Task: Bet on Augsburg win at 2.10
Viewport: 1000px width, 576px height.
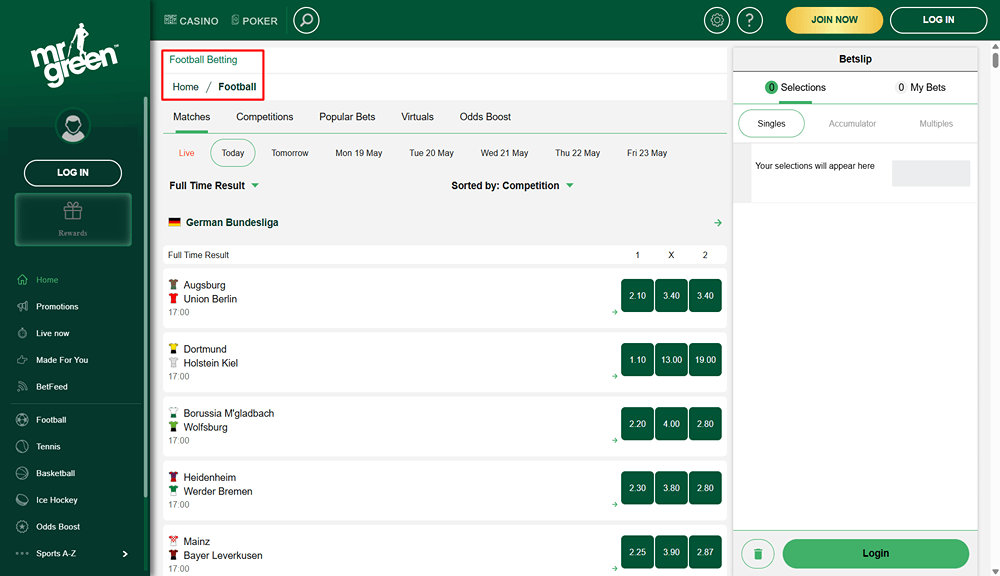Action: click(x=638, y=295)
